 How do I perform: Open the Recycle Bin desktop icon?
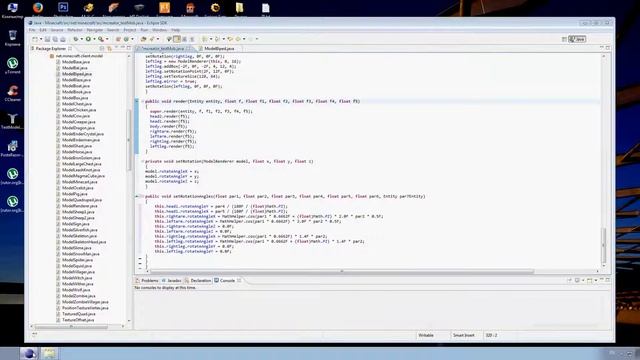coord(12,38)
